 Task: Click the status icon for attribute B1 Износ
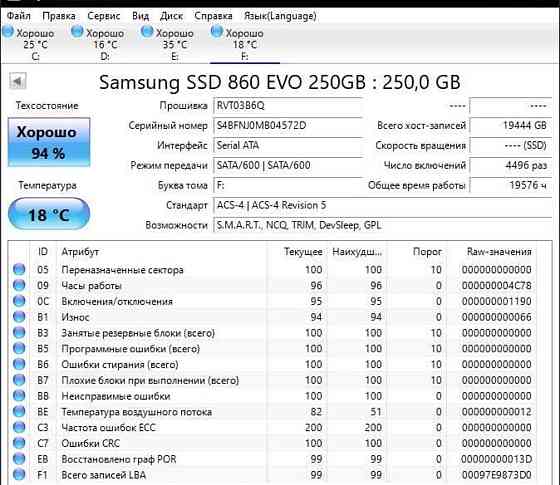19,316
